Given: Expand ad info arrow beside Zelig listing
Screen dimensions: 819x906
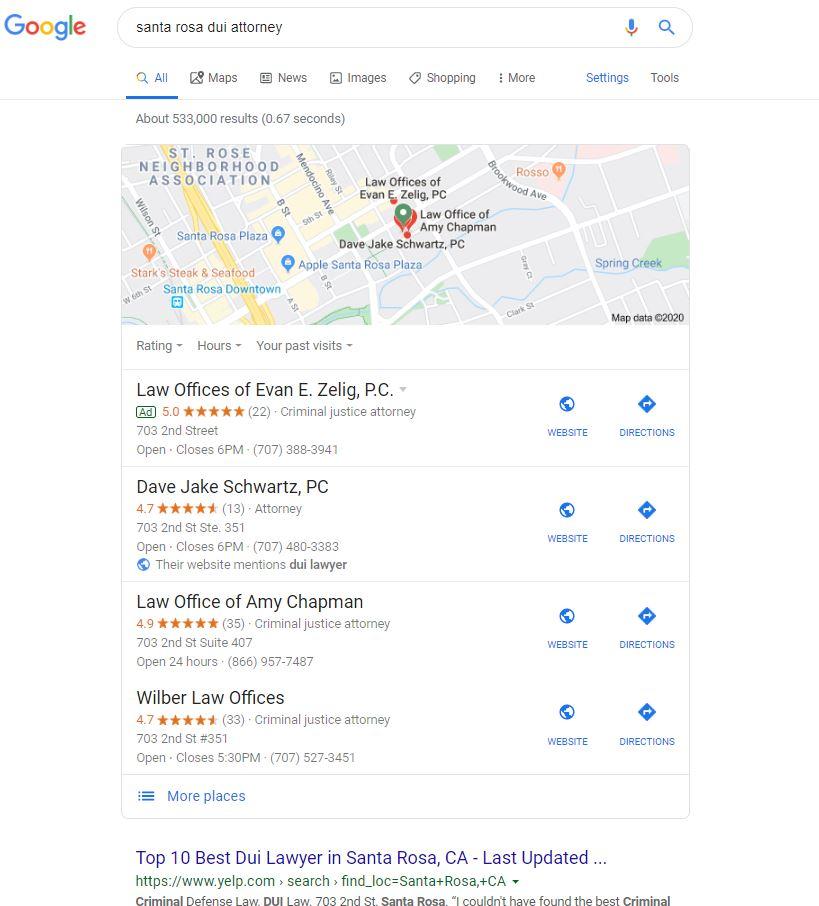Looking at the screenshot, I should (403, 389).
